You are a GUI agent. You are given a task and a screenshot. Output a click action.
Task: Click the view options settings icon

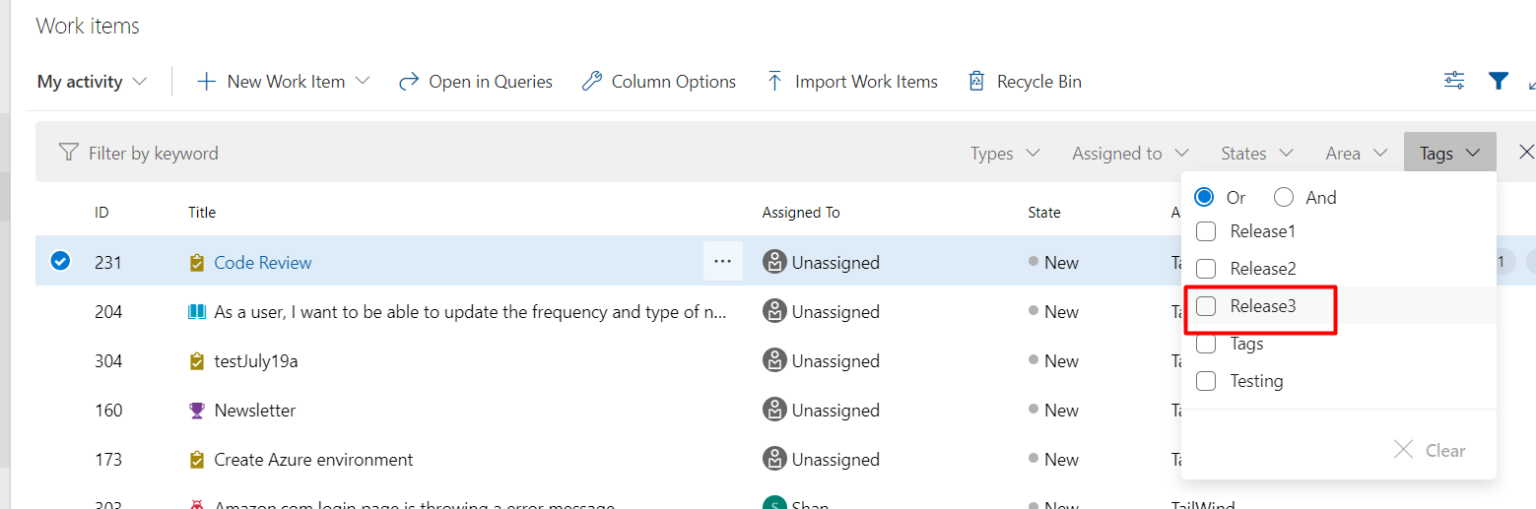[x=1454, y=81]
